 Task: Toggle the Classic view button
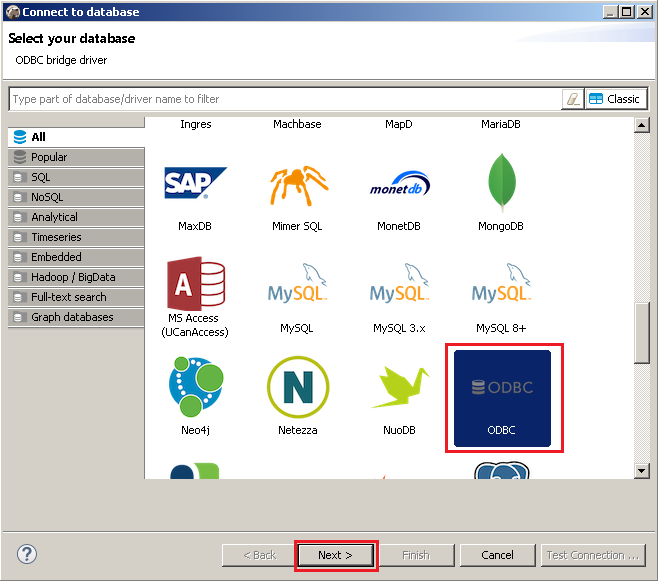click(x=615, y=99)
